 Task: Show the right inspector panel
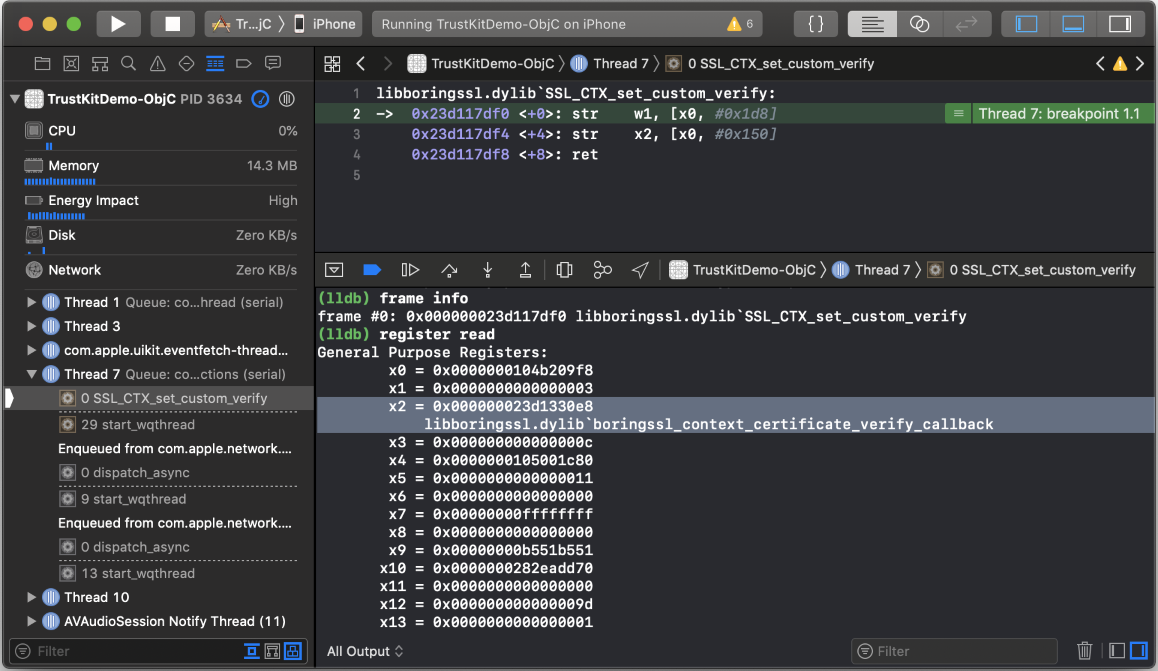point(1119,24)
